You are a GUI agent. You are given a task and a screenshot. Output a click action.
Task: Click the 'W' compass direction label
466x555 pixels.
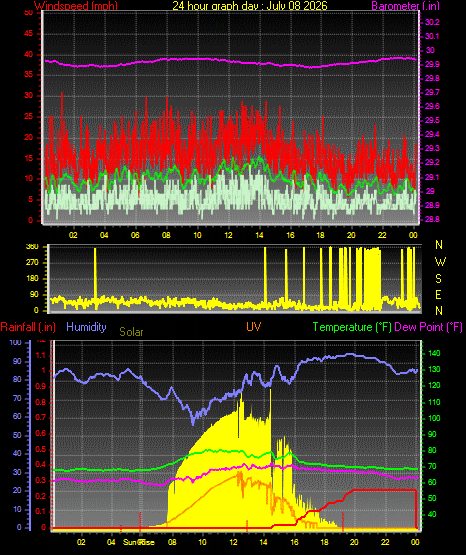[440, 262]
